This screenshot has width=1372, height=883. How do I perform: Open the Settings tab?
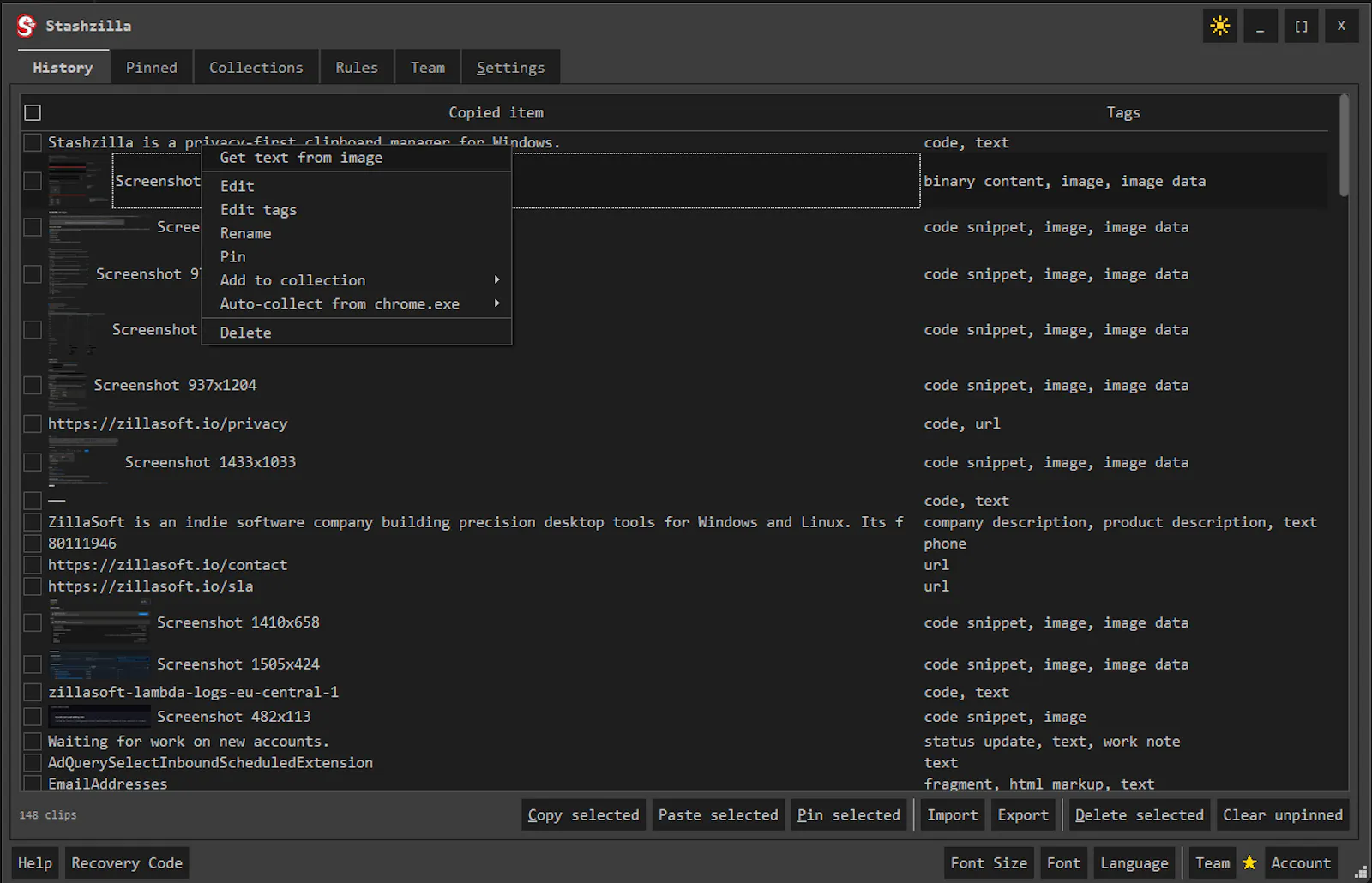click(x=511, y=68)
